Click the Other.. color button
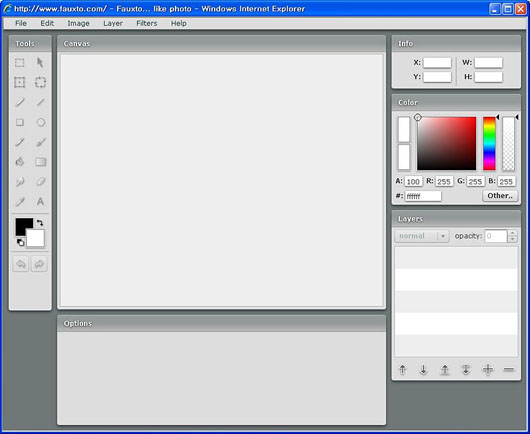Viewport: 530px width, 434px height. (x=500, y=196)
